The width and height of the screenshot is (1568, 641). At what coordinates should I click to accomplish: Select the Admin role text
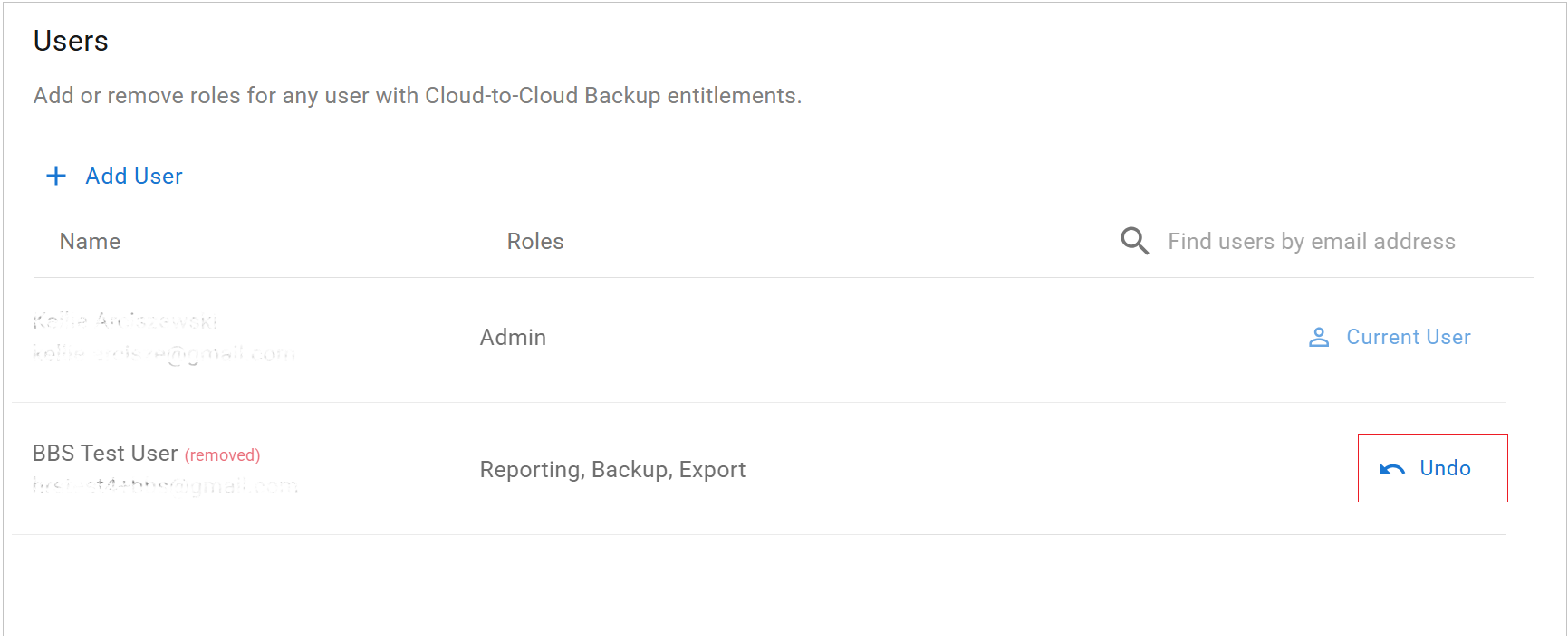[513, 338]
